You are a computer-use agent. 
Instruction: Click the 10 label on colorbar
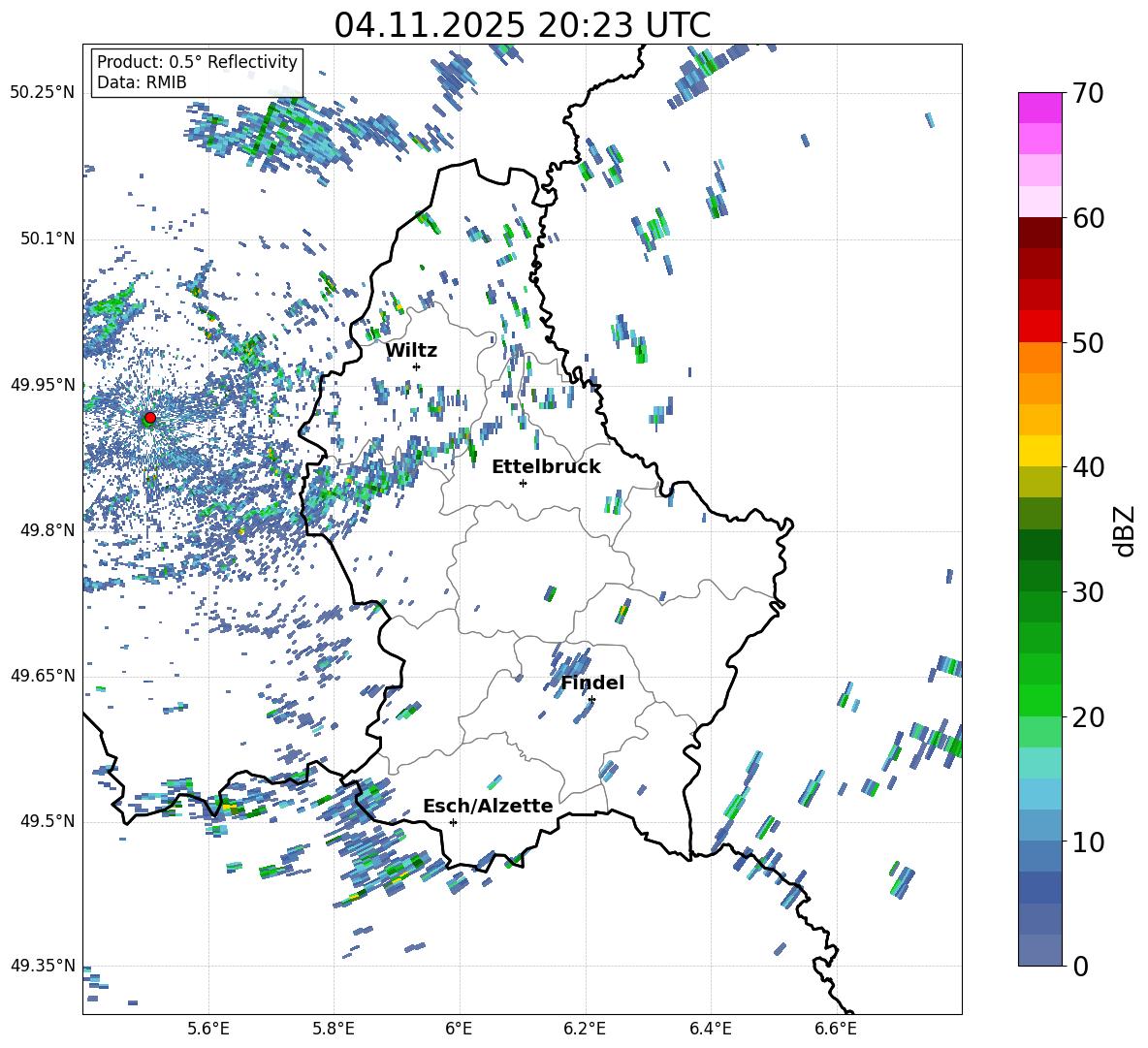pyautogui.click(x=1088, y=842)
